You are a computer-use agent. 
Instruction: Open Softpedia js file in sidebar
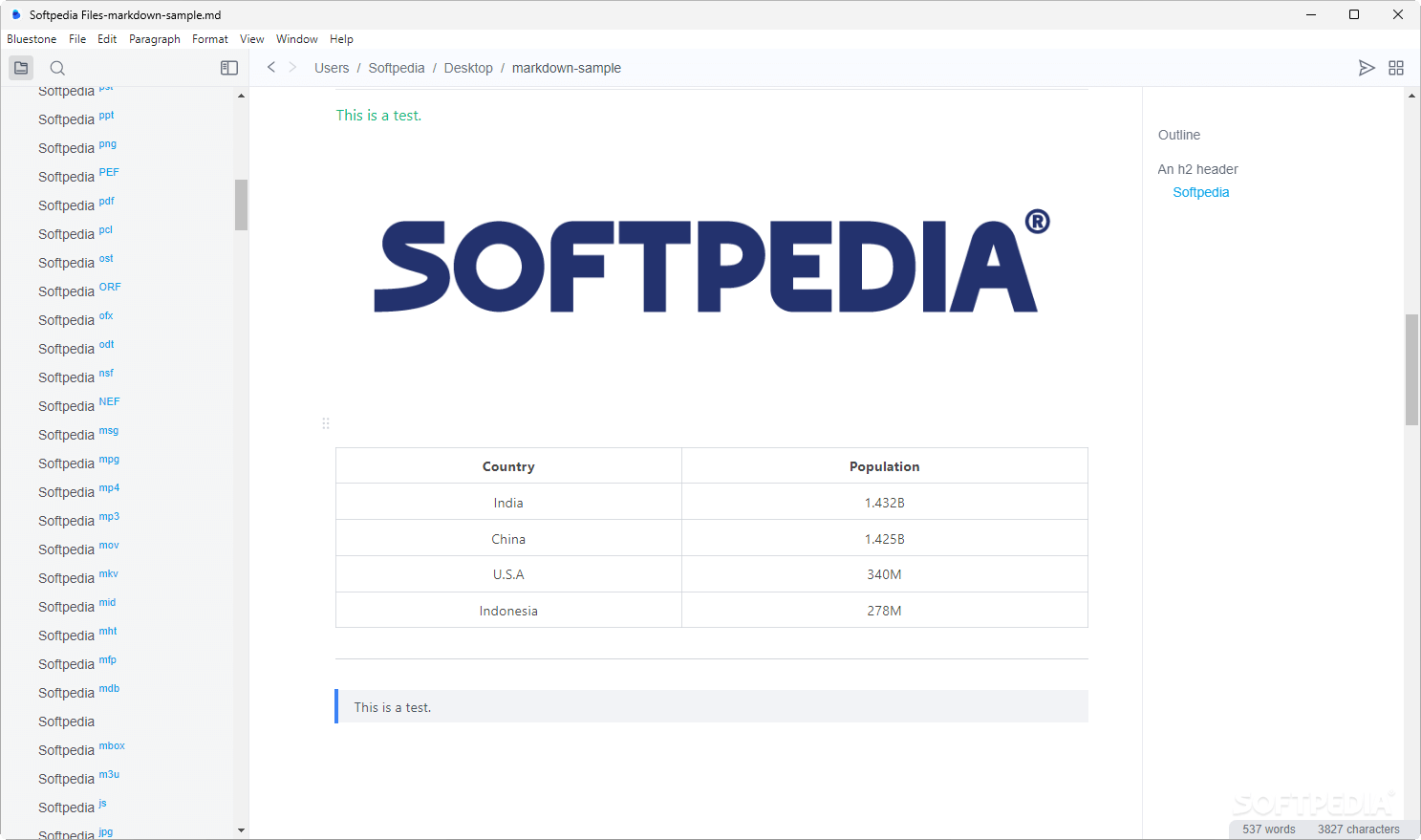coord(73,807)
